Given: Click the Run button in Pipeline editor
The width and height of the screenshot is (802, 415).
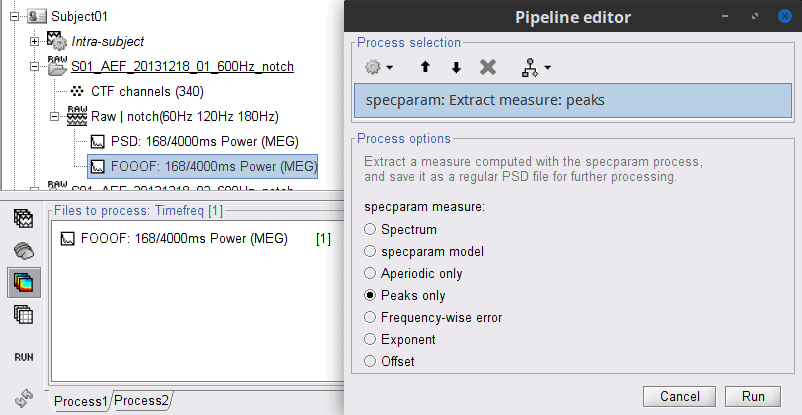Looking at the screenshot, I should tap(753, 396).
